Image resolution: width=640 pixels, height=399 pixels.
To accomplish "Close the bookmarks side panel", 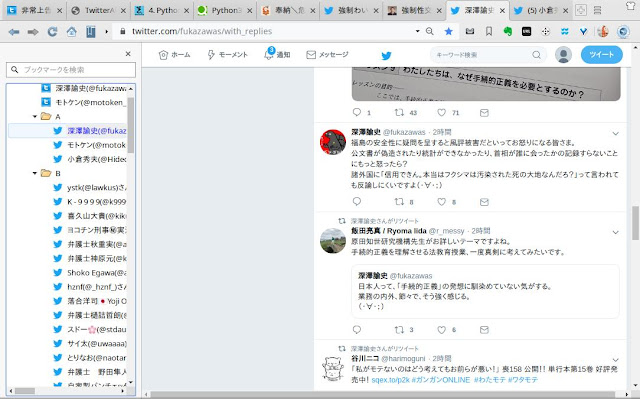I will [x=128, y=54].
